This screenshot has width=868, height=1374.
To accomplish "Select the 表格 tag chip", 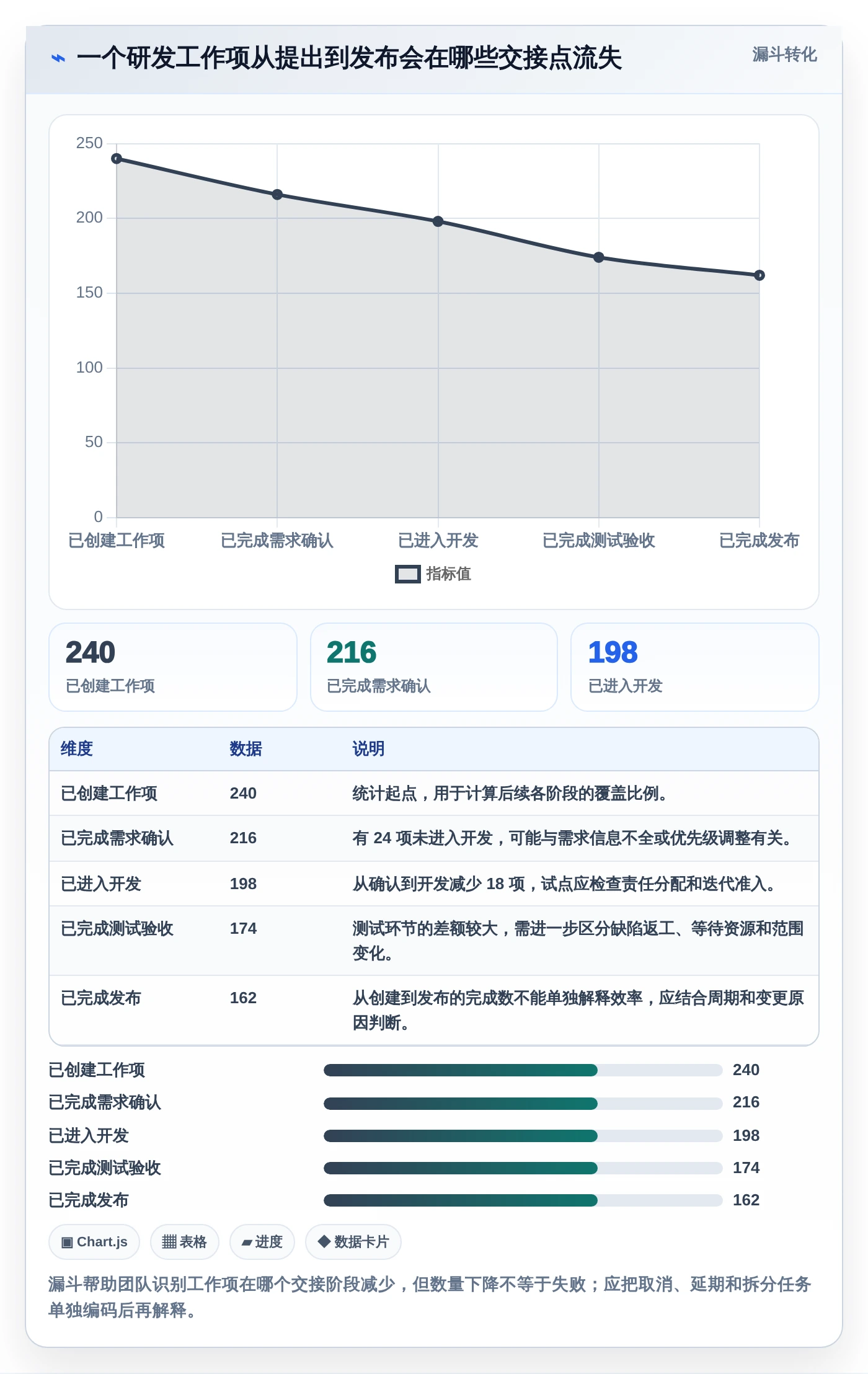I will [185, 1242].
